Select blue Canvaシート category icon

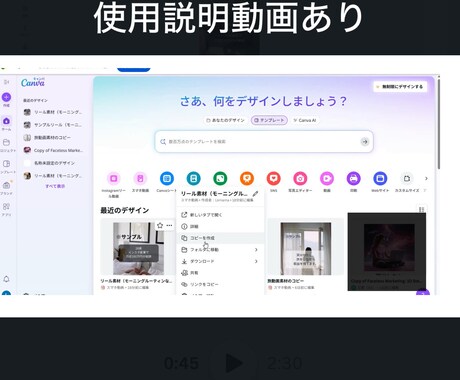[x=167, y=179]
